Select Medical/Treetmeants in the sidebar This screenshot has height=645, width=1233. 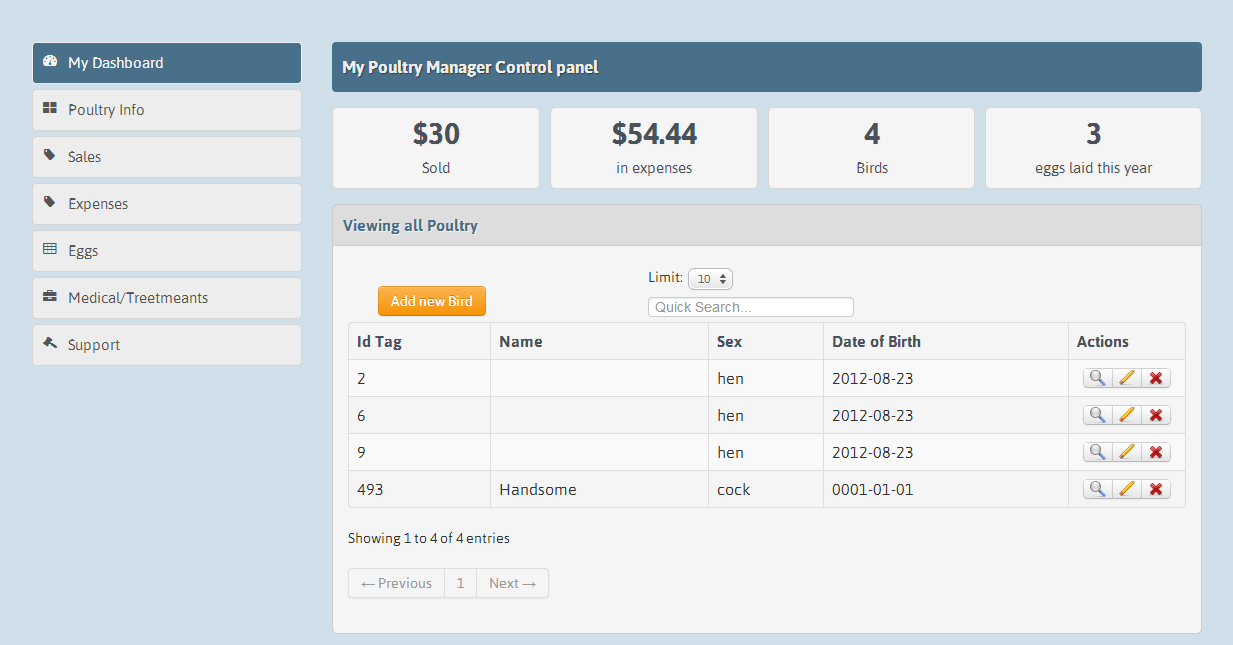pyautogui.click(x=167, y=298)
